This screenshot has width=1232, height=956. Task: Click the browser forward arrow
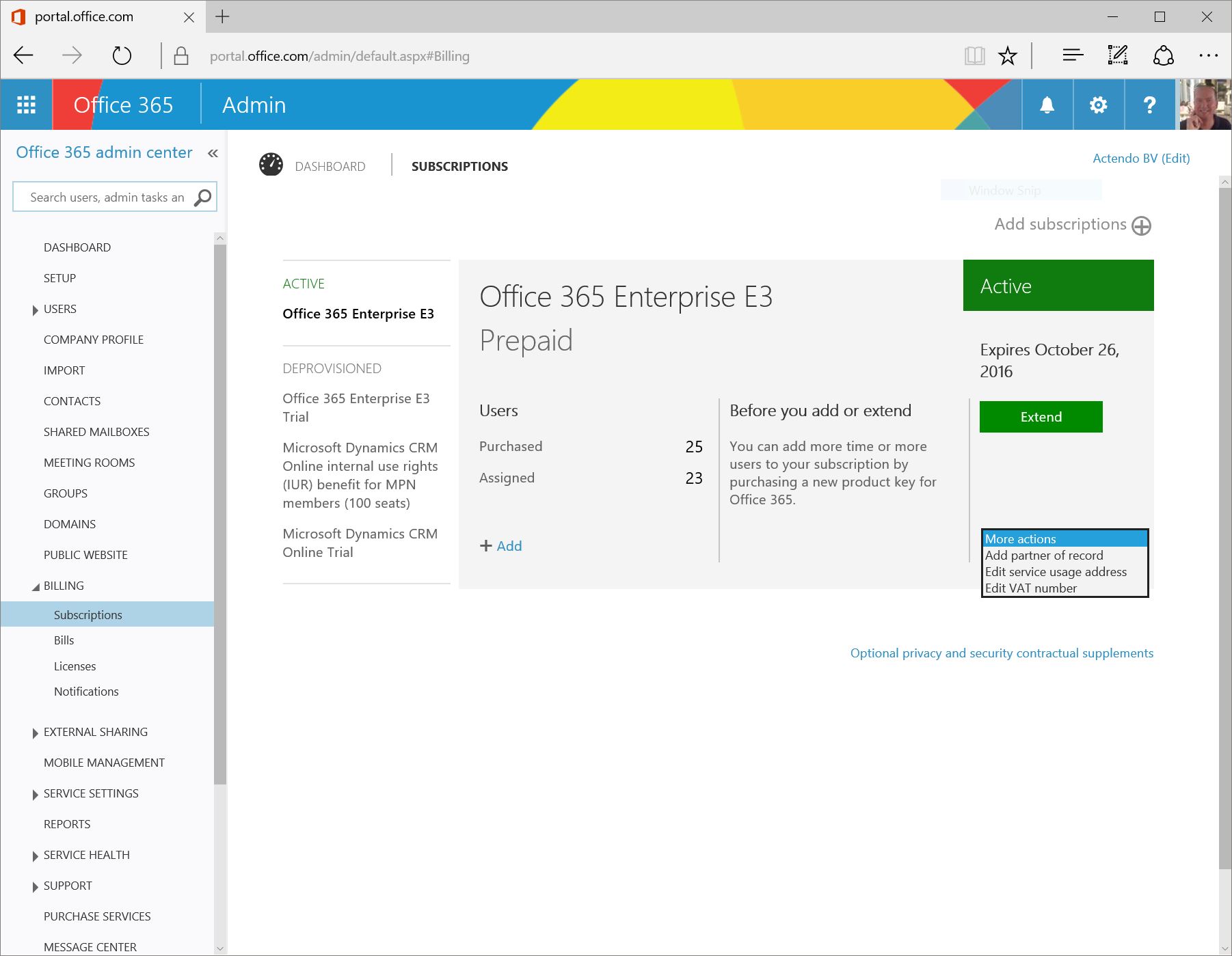click(x=72, y=55)
